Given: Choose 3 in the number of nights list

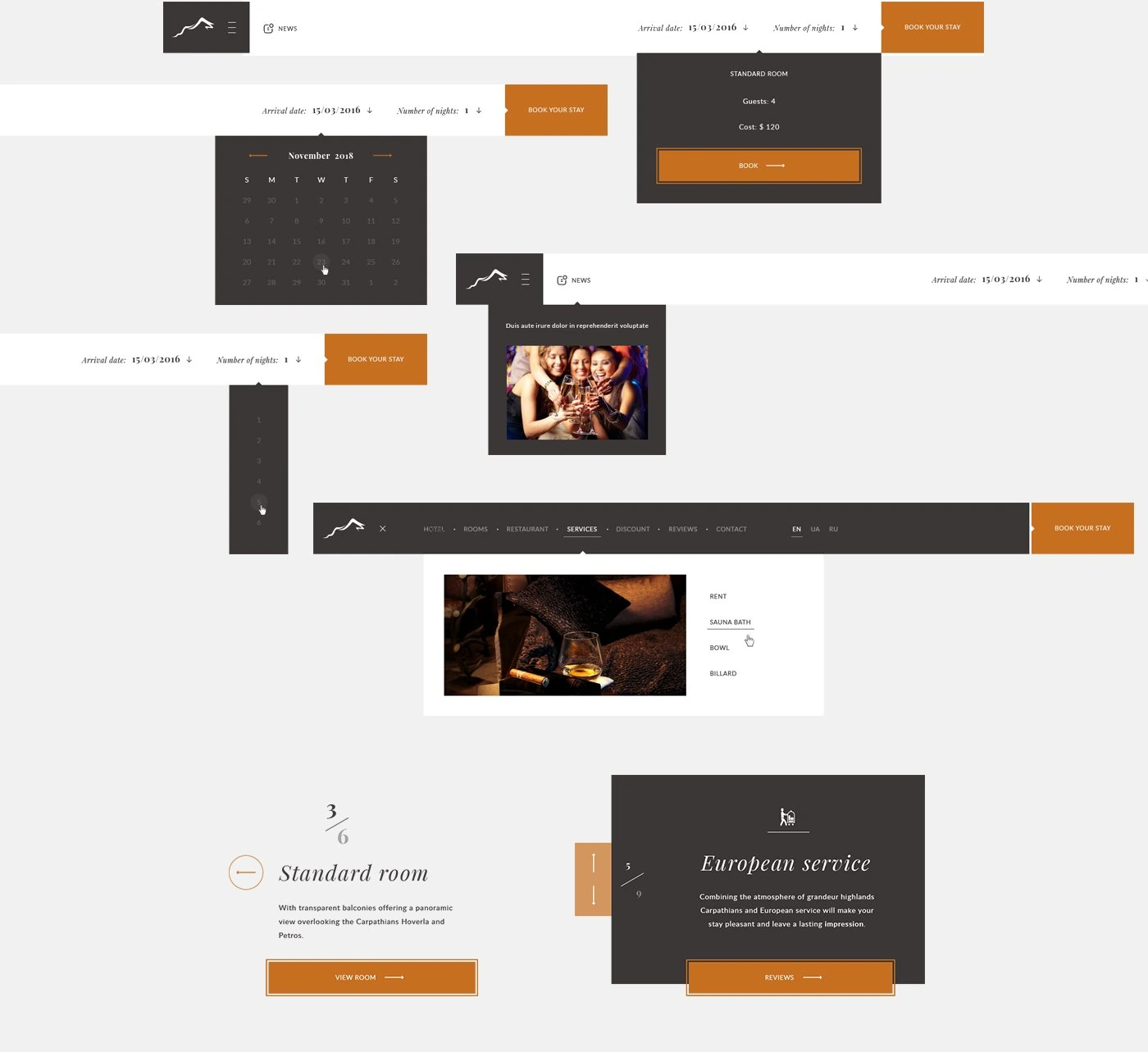Looking at the screenshot, I should [259, 462].
